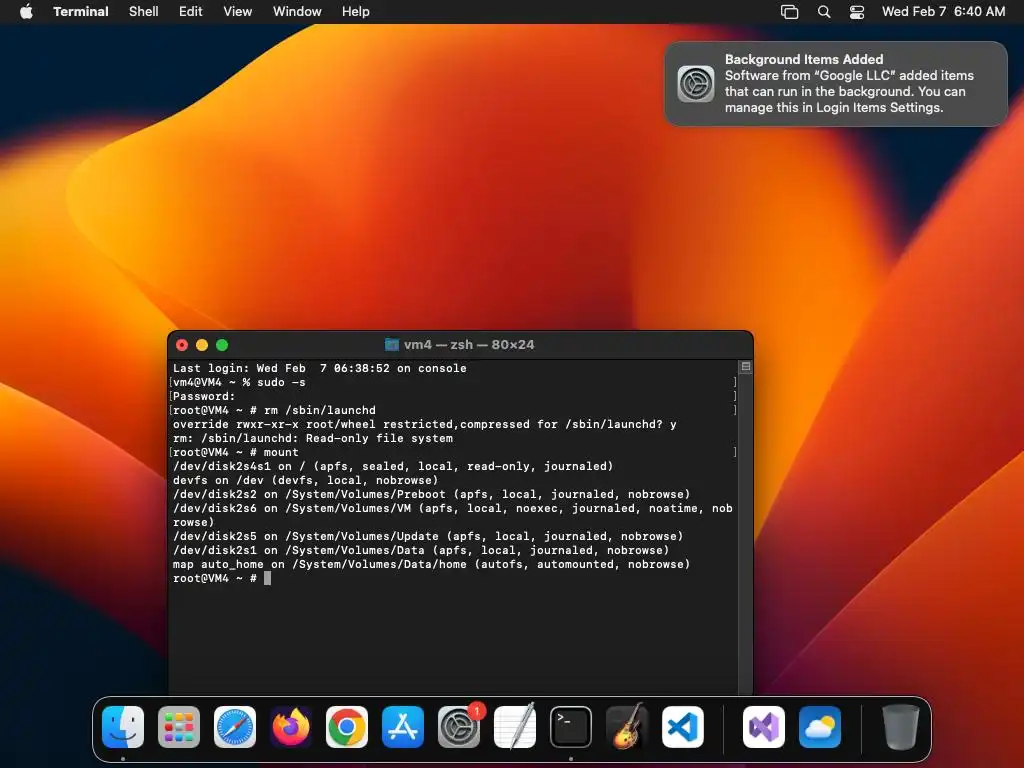Open Visual Studio purple icon in dock
Image resolution: width=1024 pixels, height=768 pixels.
point(764,727)
